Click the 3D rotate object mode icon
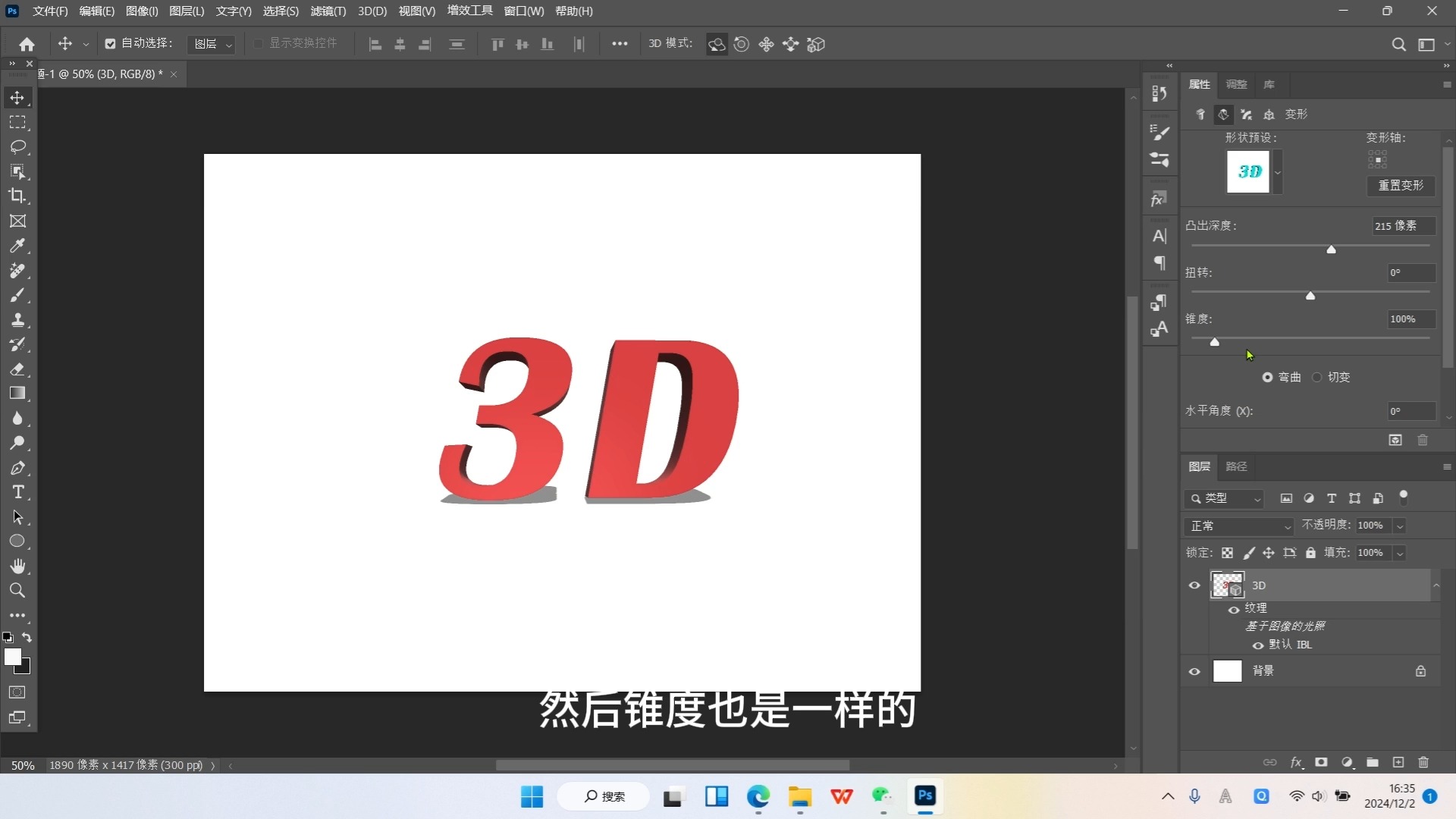The image size is (1456, 819). (717, 44)
